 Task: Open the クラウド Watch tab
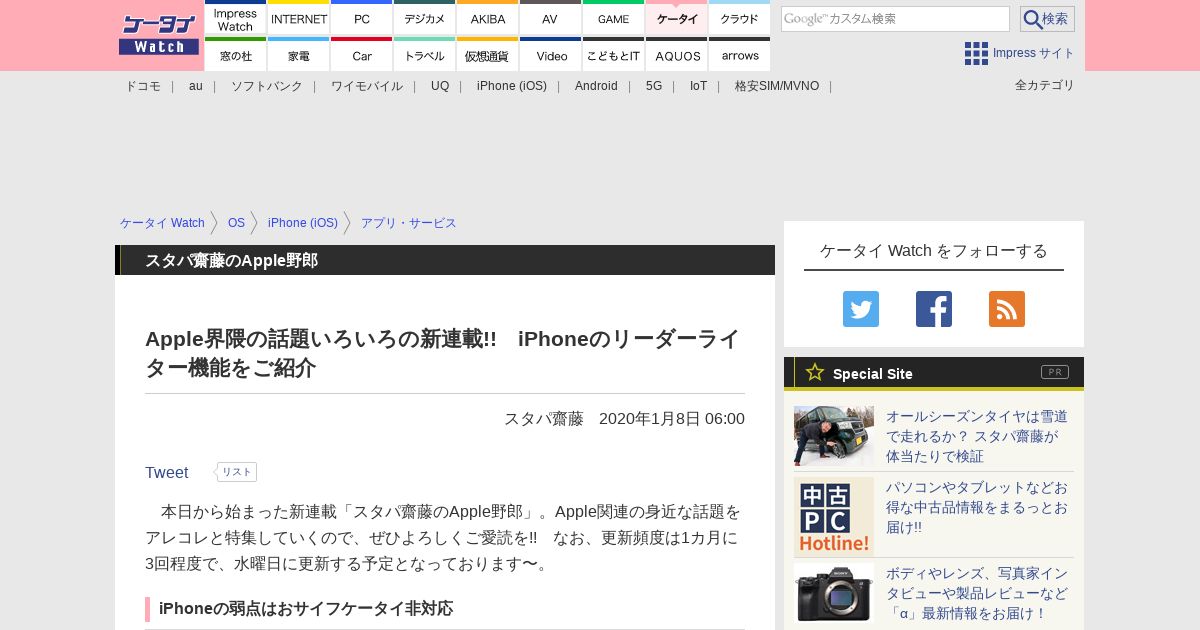pyautogui.click(x=740, y=18)
